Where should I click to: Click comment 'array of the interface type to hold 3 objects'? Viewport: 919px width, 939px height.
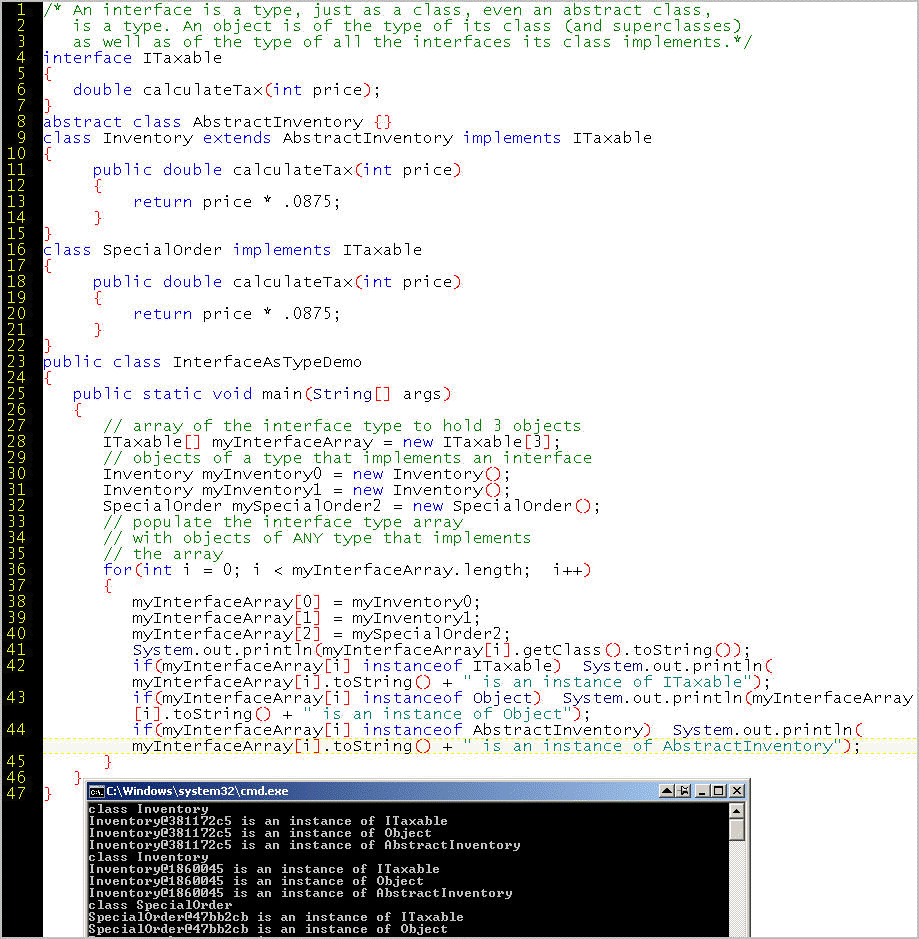356,426
